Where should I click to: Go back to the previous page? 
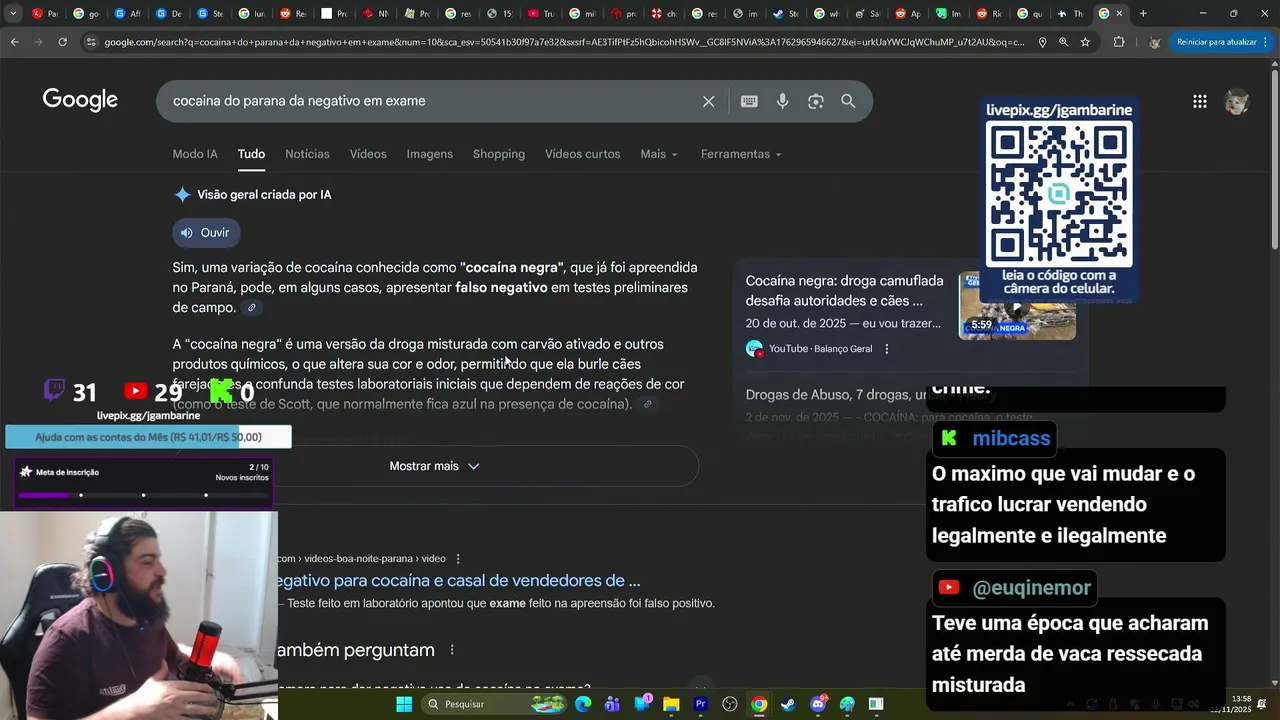(14, 42)
